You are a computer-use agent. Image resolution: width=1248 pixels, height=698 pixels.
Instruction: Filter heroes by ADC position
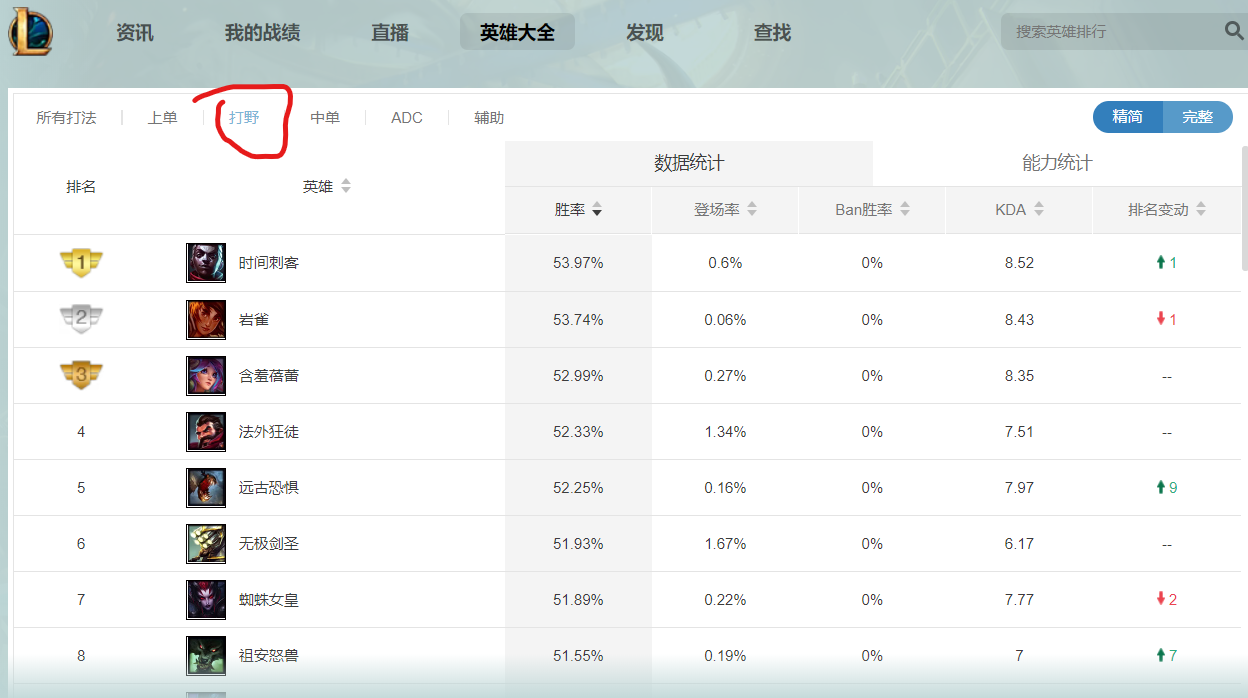[x=407, y=118]
